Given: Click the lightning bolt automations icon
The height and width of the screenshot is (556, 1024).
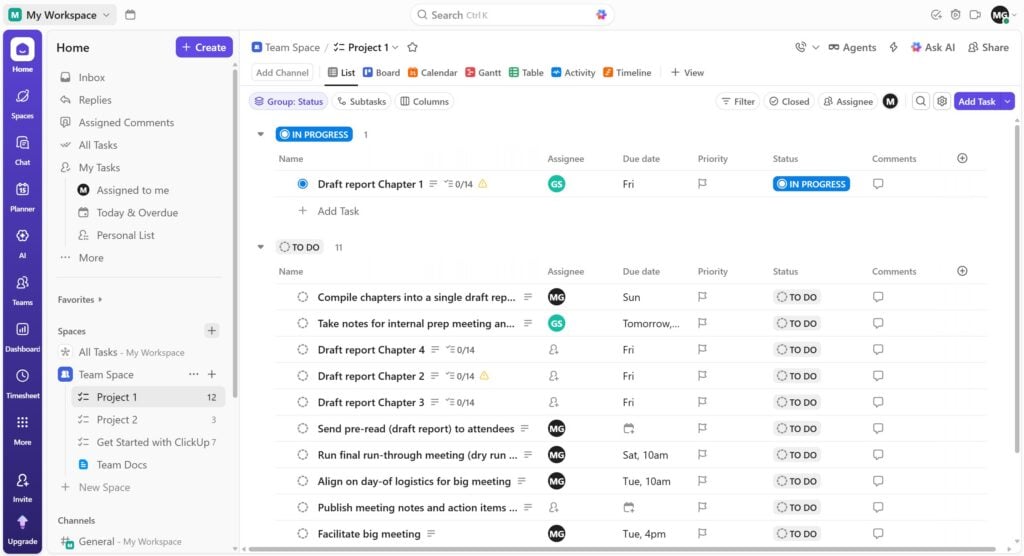Looking at the screenshot, I should tap(893, 47).
